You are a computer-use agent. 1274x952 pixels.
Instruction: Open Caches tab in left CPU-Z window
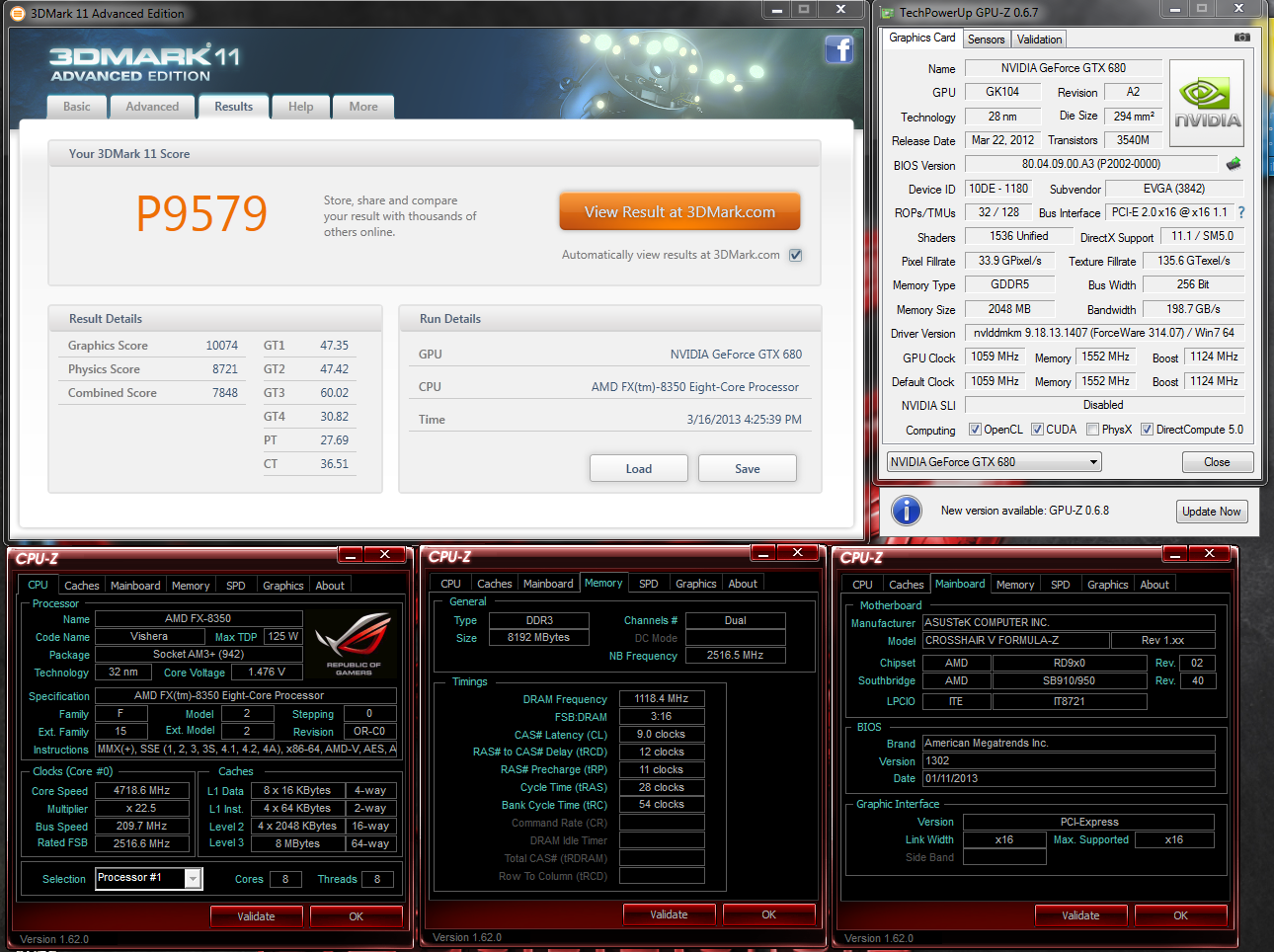click(81, 586)
